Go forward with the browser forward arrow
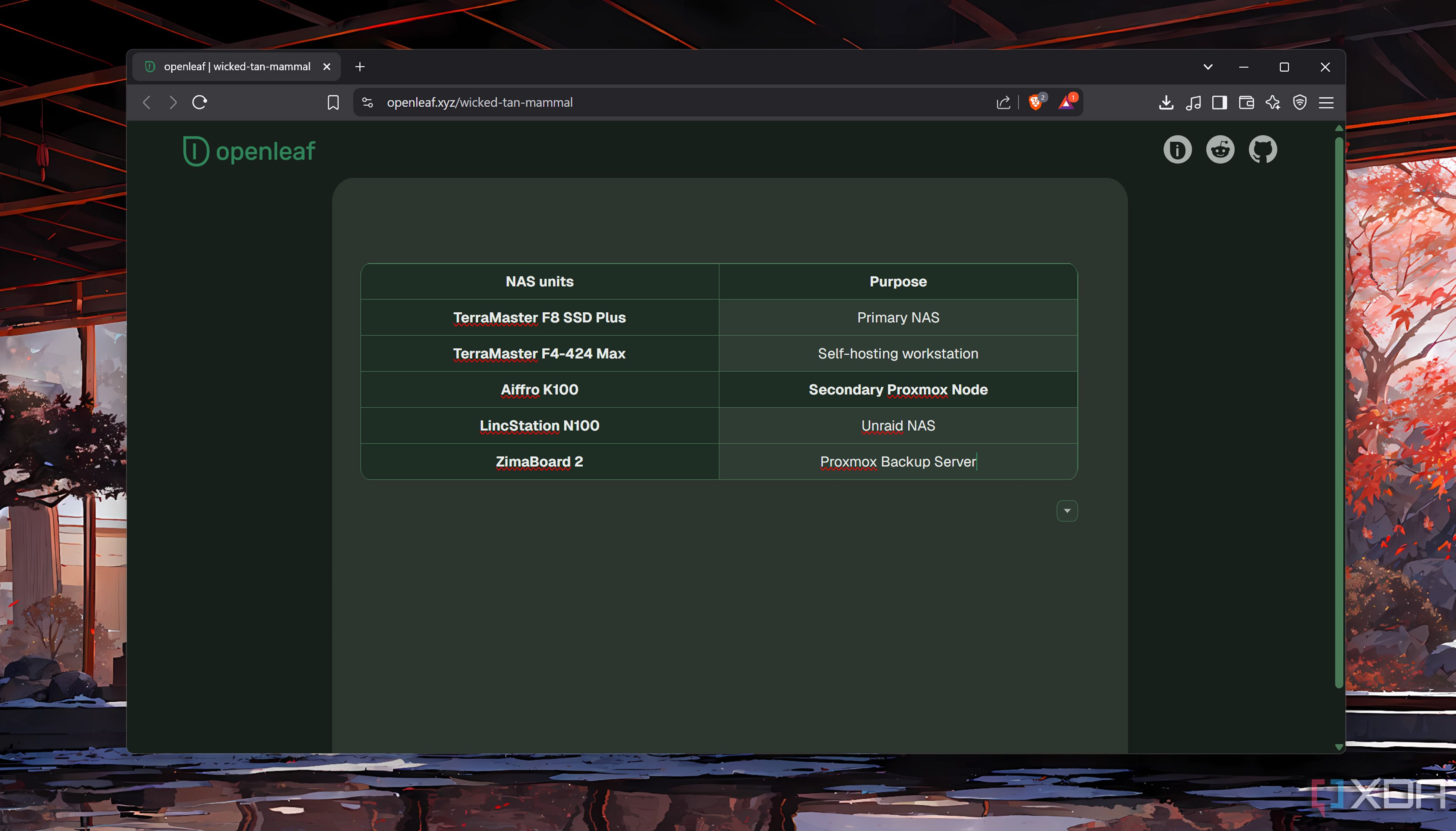Viewport: 1456px width, 831px height. click(x=173, y=103)
